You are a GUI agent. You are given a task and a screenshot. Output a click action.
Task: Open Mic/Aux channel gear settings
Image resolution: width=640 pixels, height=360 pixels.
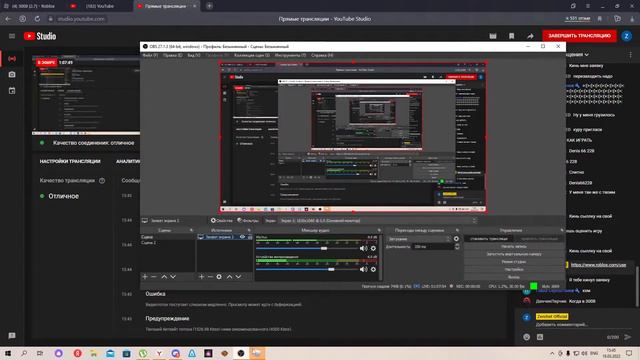pos(373,248)
